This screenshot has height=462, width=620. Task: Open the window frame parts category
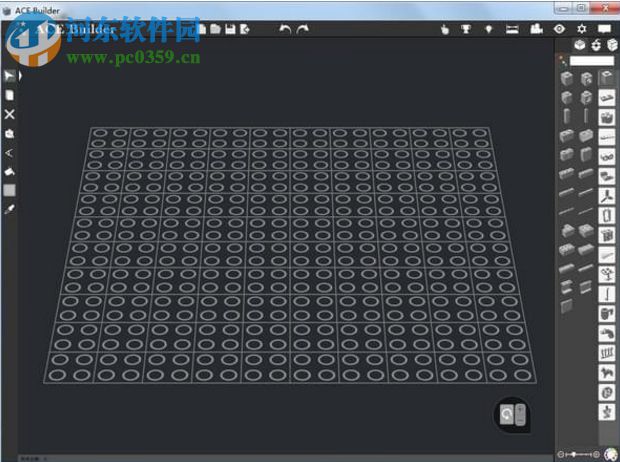[x=607, y=216]
